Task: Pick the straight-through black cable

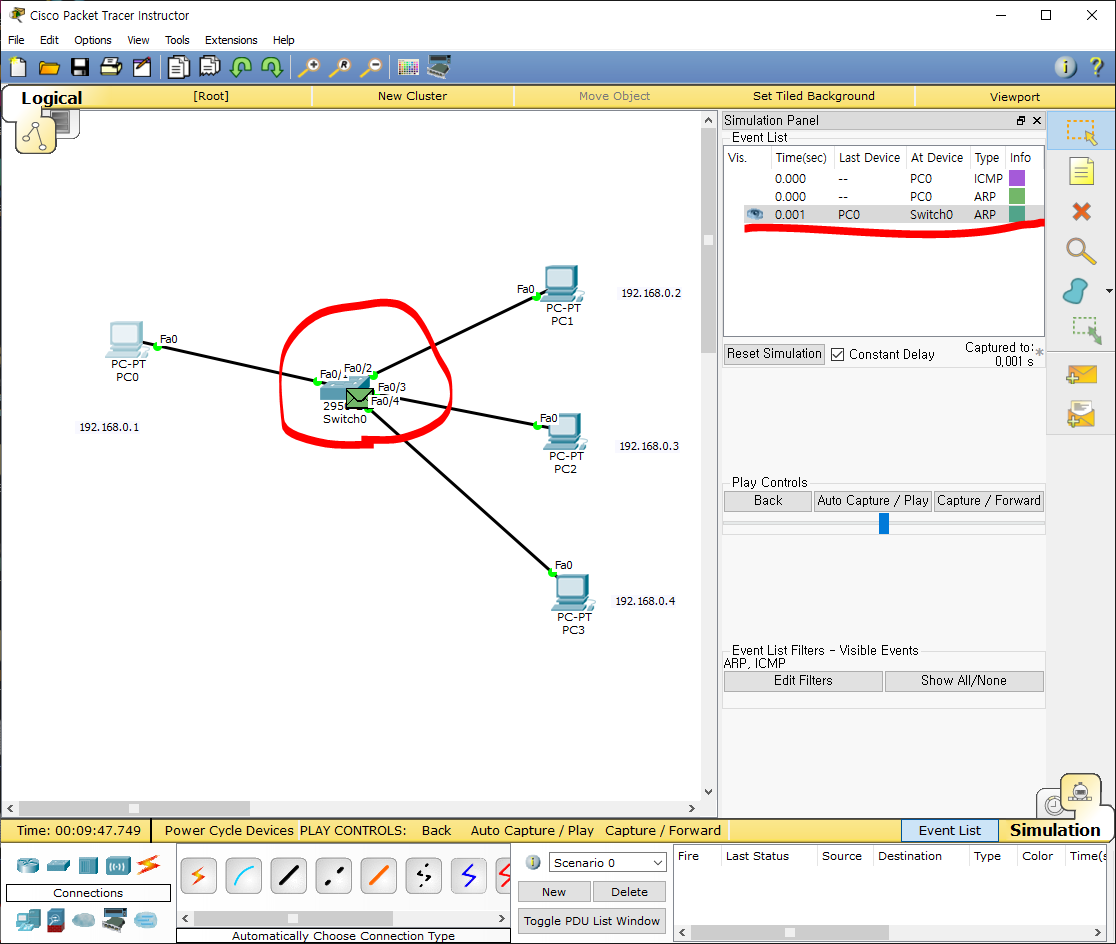Action: 288,876
